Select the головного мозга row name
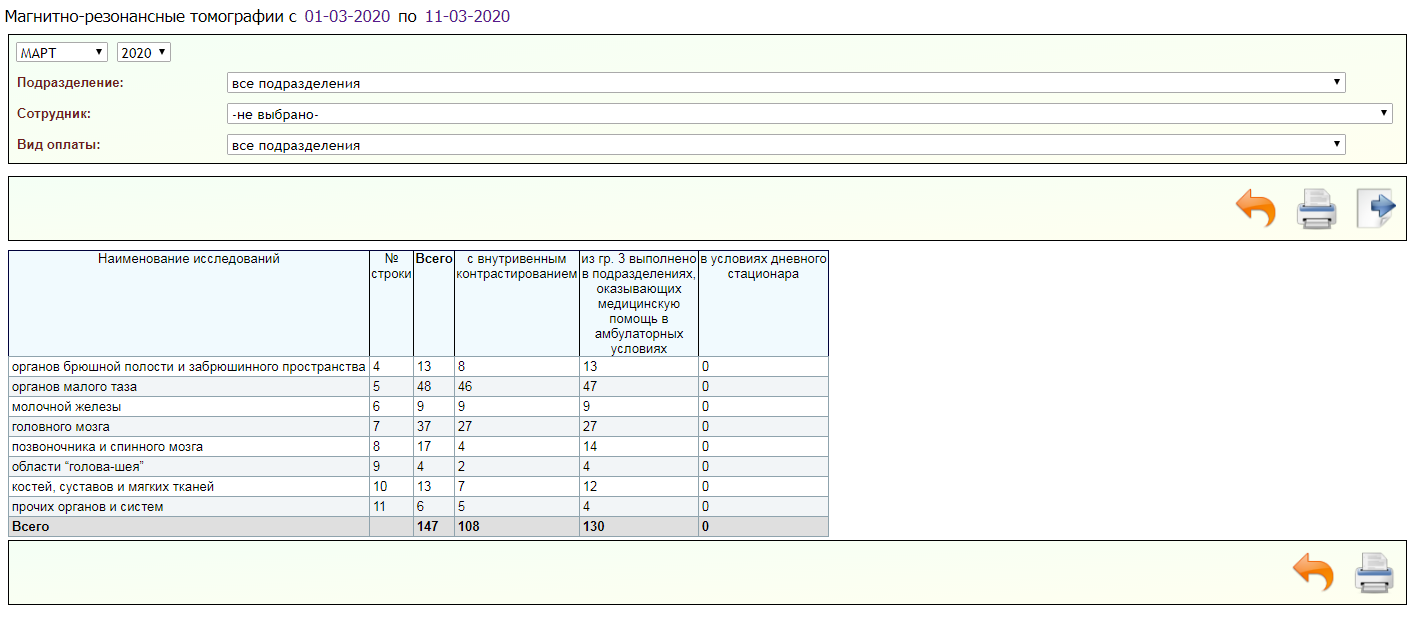Screen dimensions: 1419x618 click(60, 426)
